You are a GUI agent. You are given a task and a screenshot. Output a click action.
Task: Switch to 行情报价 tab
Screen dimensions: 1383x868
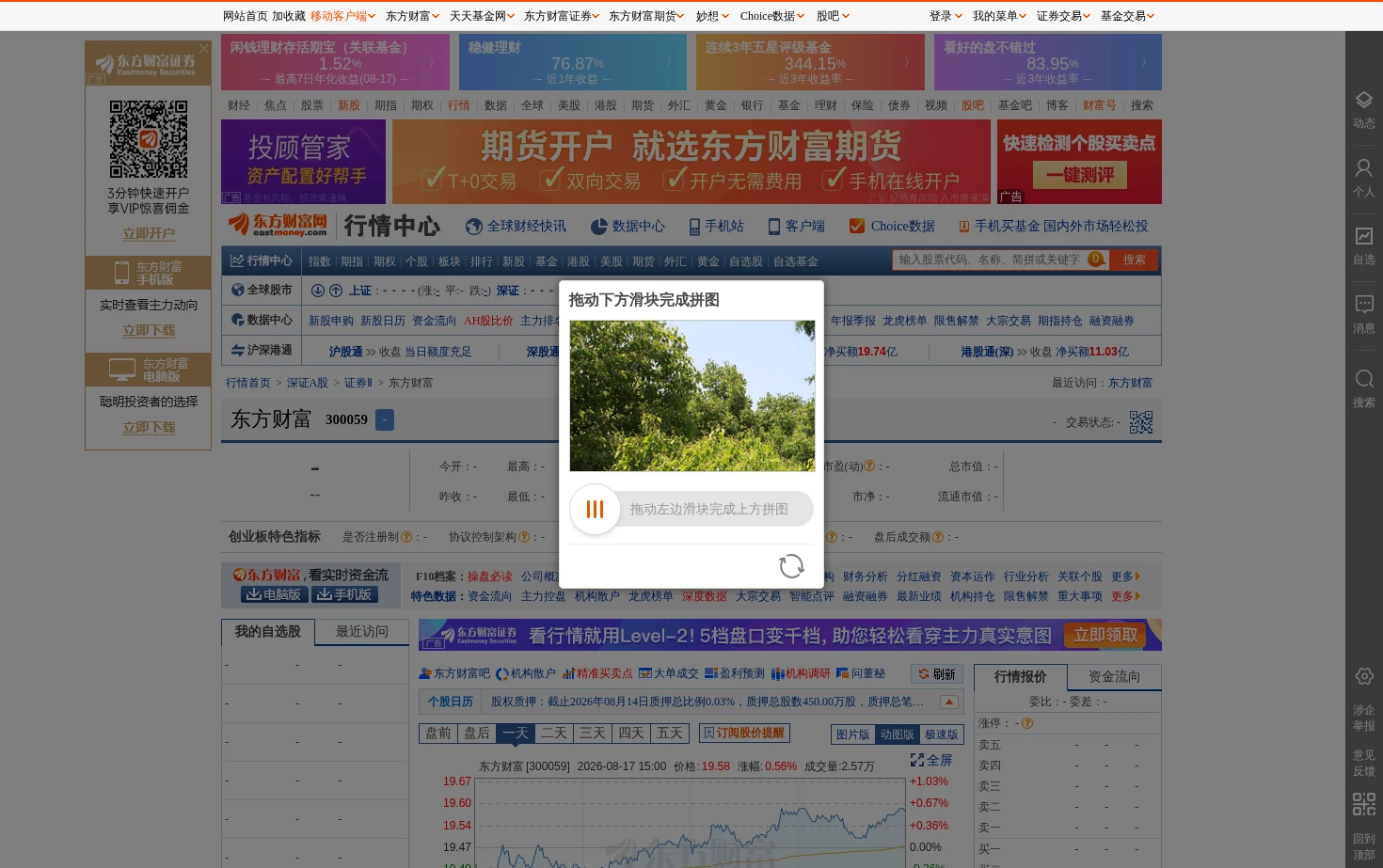click(1021, 677)
